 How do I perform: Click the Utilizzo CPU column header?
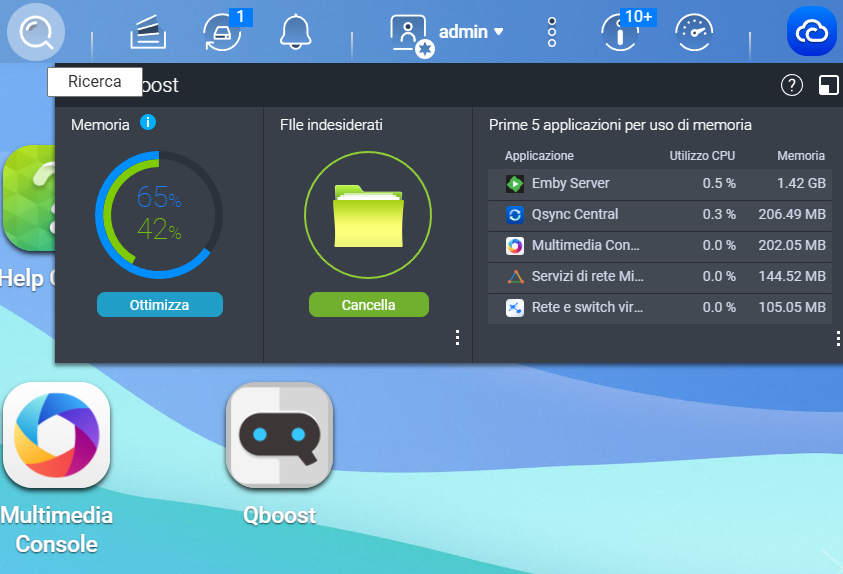click(x=702, y=156)
